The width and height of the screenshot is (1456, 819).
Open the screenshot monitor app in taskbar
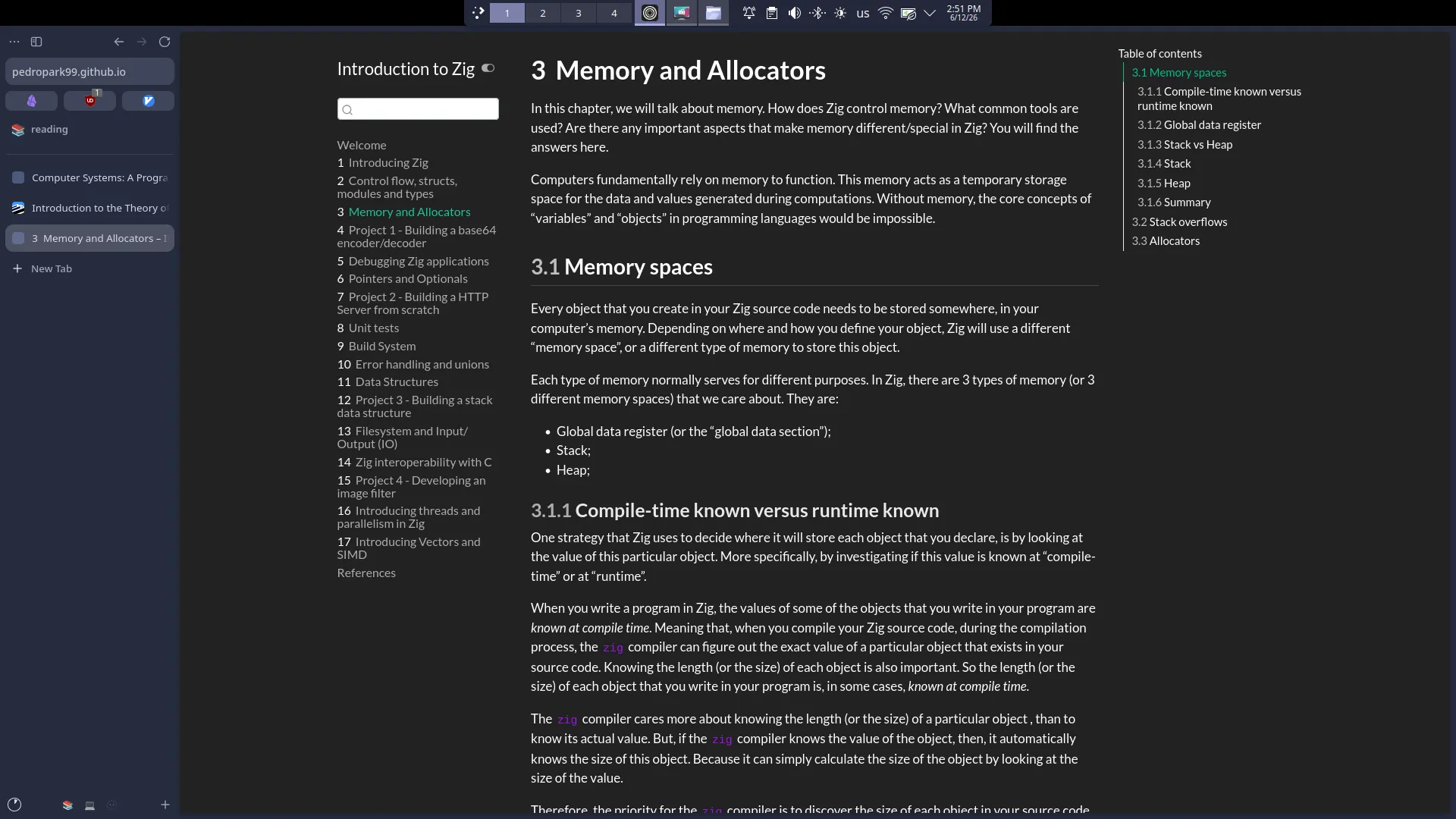682,13
